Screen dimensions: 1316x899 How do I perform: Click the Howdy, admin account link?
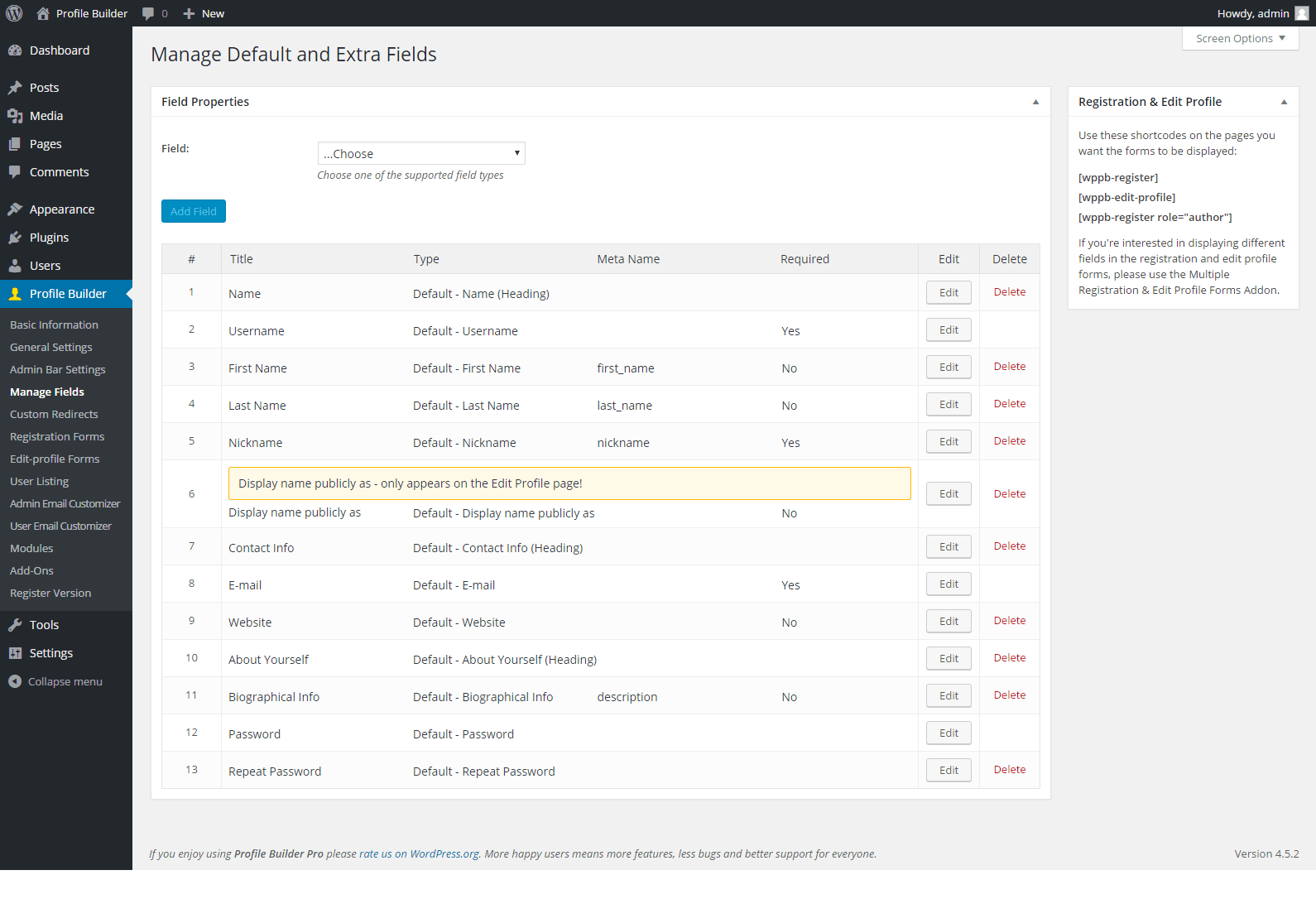tap(1253, 13)
